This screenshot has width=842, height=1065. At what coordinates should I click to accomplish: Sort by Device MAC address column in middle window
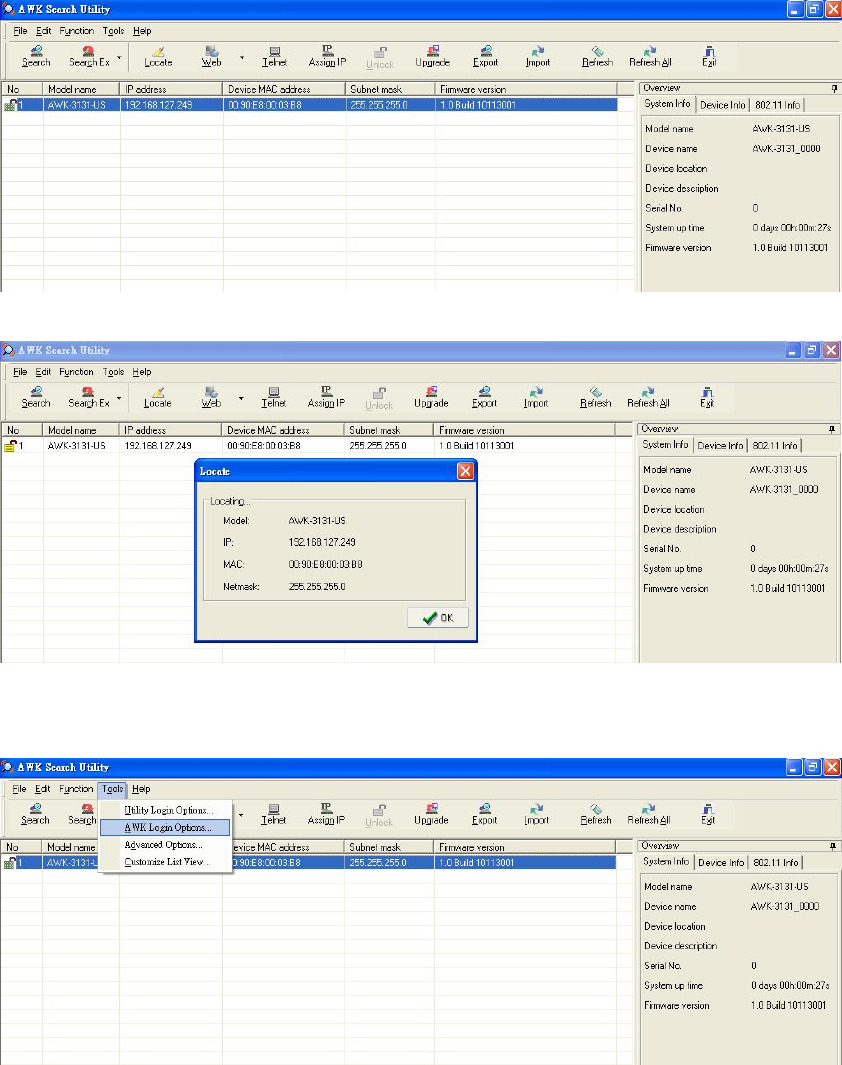[x=283, y=430]
